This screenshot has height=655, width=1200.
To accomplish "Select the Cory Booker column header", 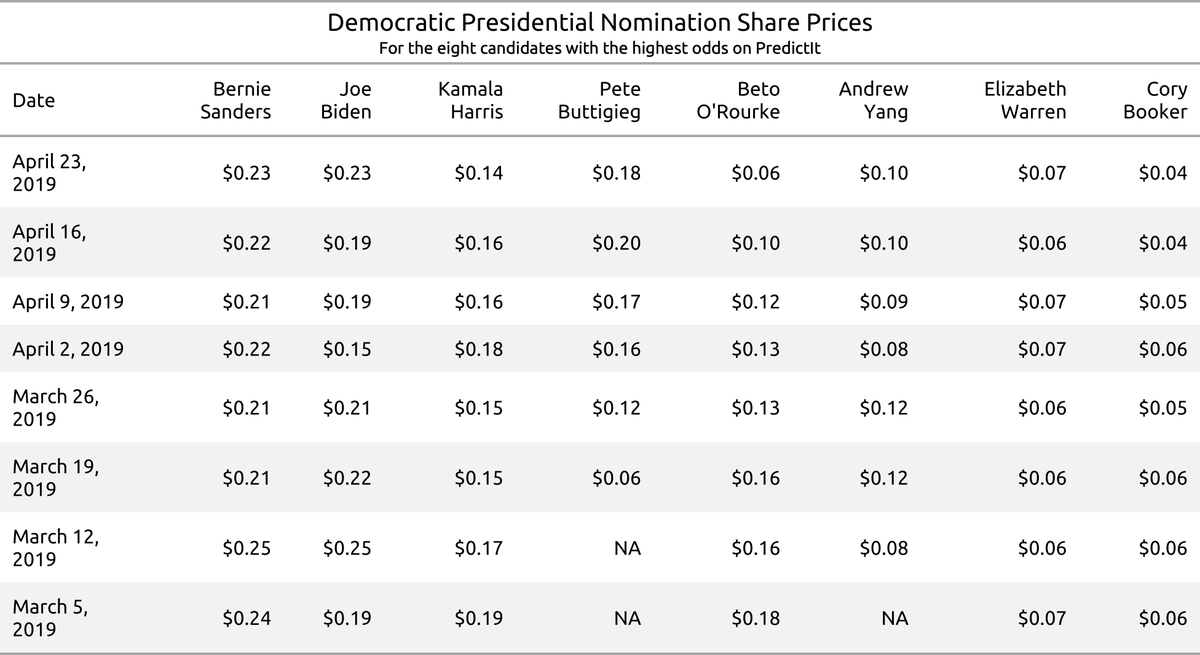I will pos(1155,100).
